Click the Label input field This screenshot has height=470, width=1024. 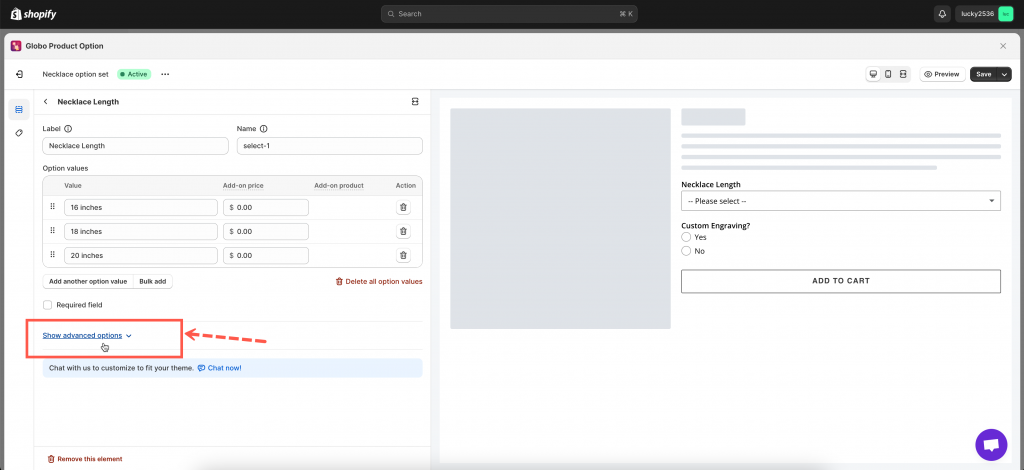click(x=135, y=146)
